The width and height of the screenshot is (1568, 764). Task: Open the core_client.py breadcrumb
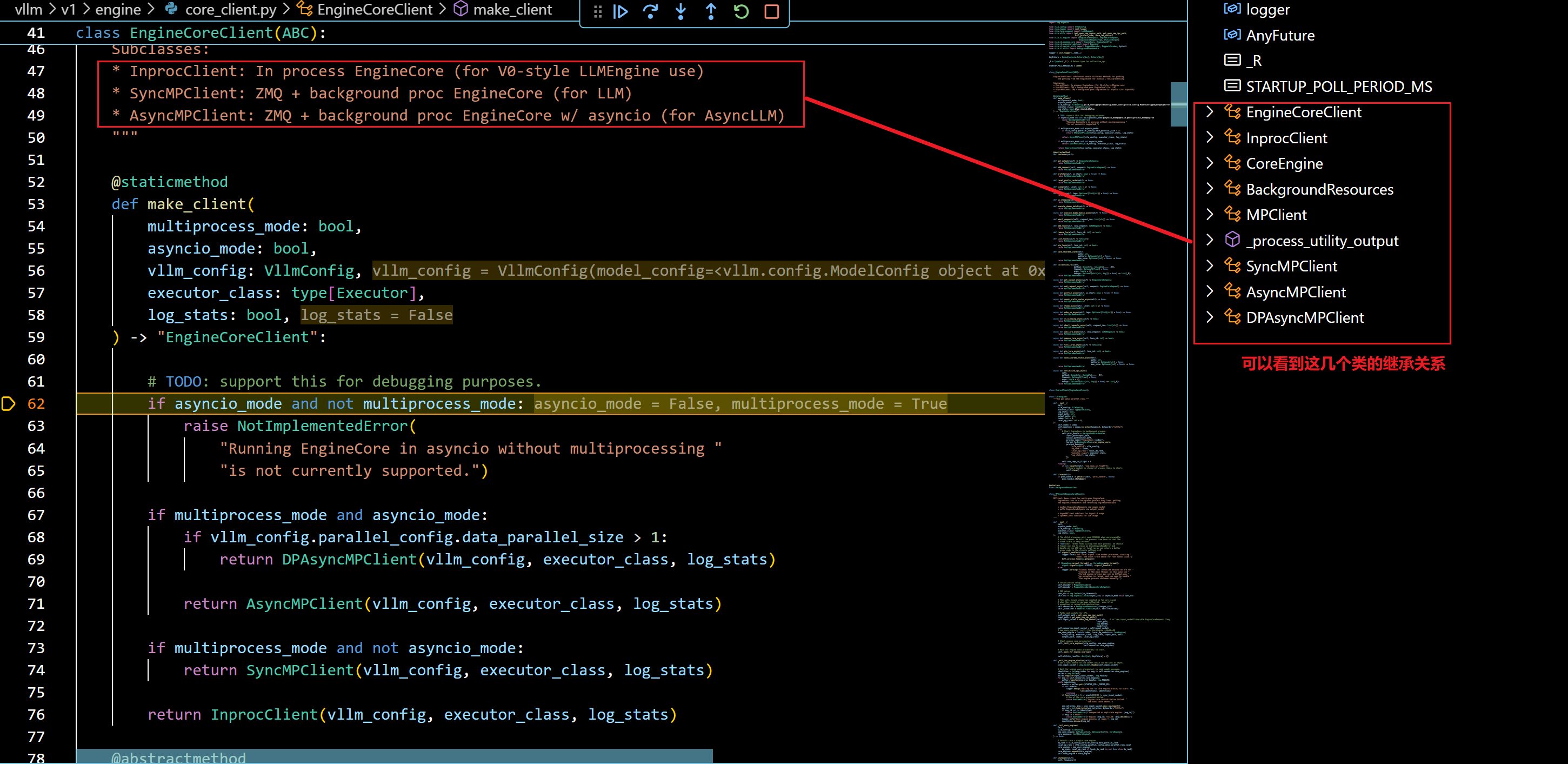pyautogui.click(x=230, y=9)
